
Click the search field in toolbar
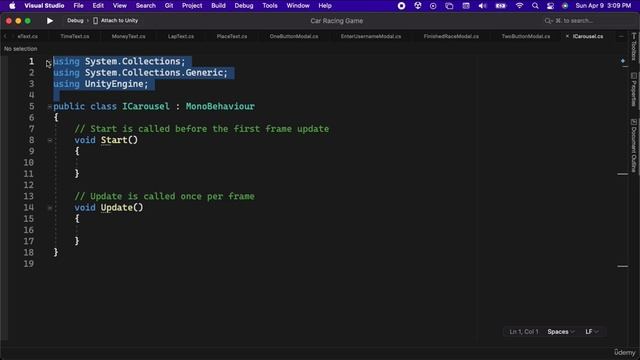click(572, 20)
